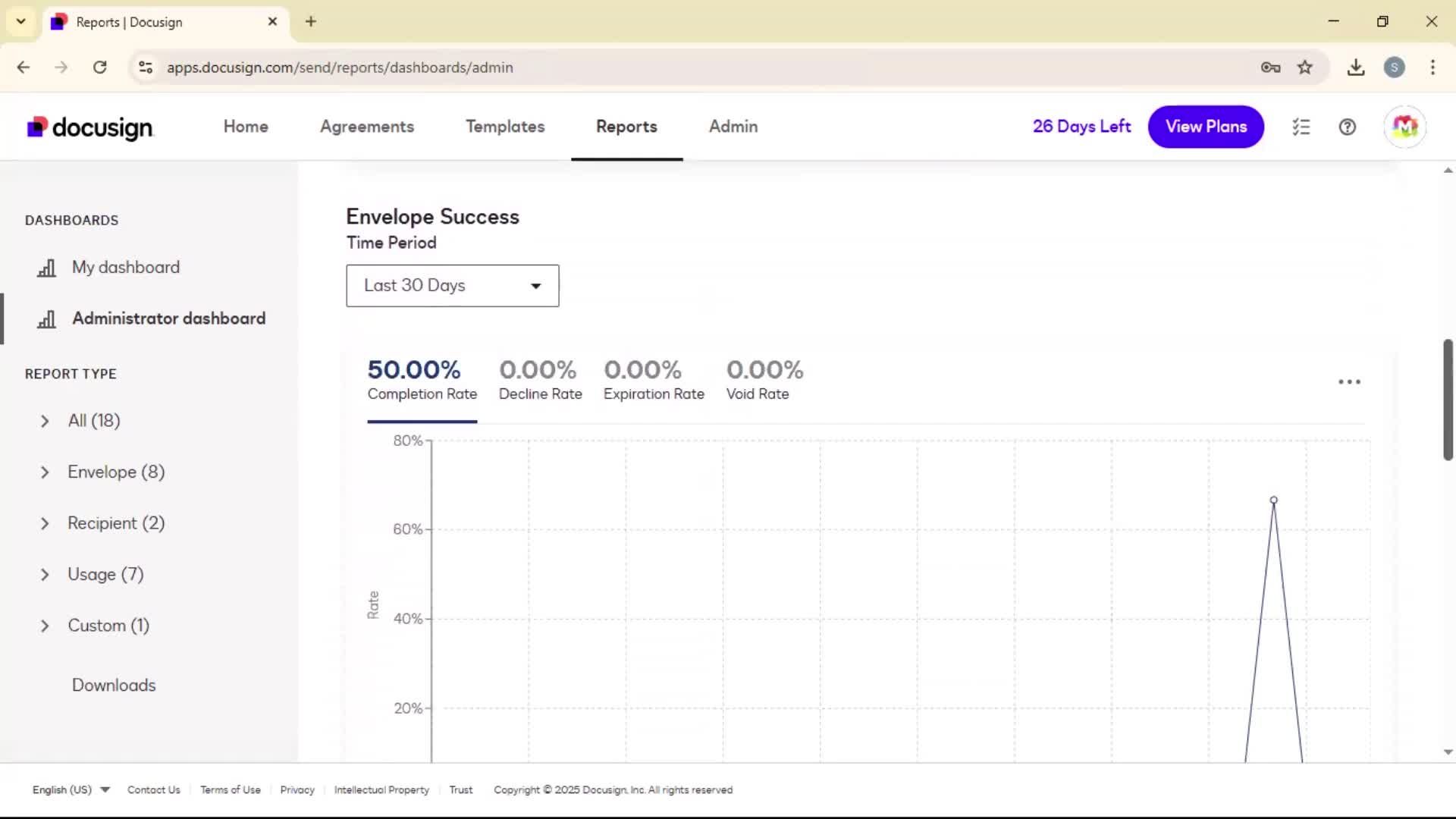Screen dimensions: 1456x819
Task: Click the browser address bar URL
Action: 340,67
